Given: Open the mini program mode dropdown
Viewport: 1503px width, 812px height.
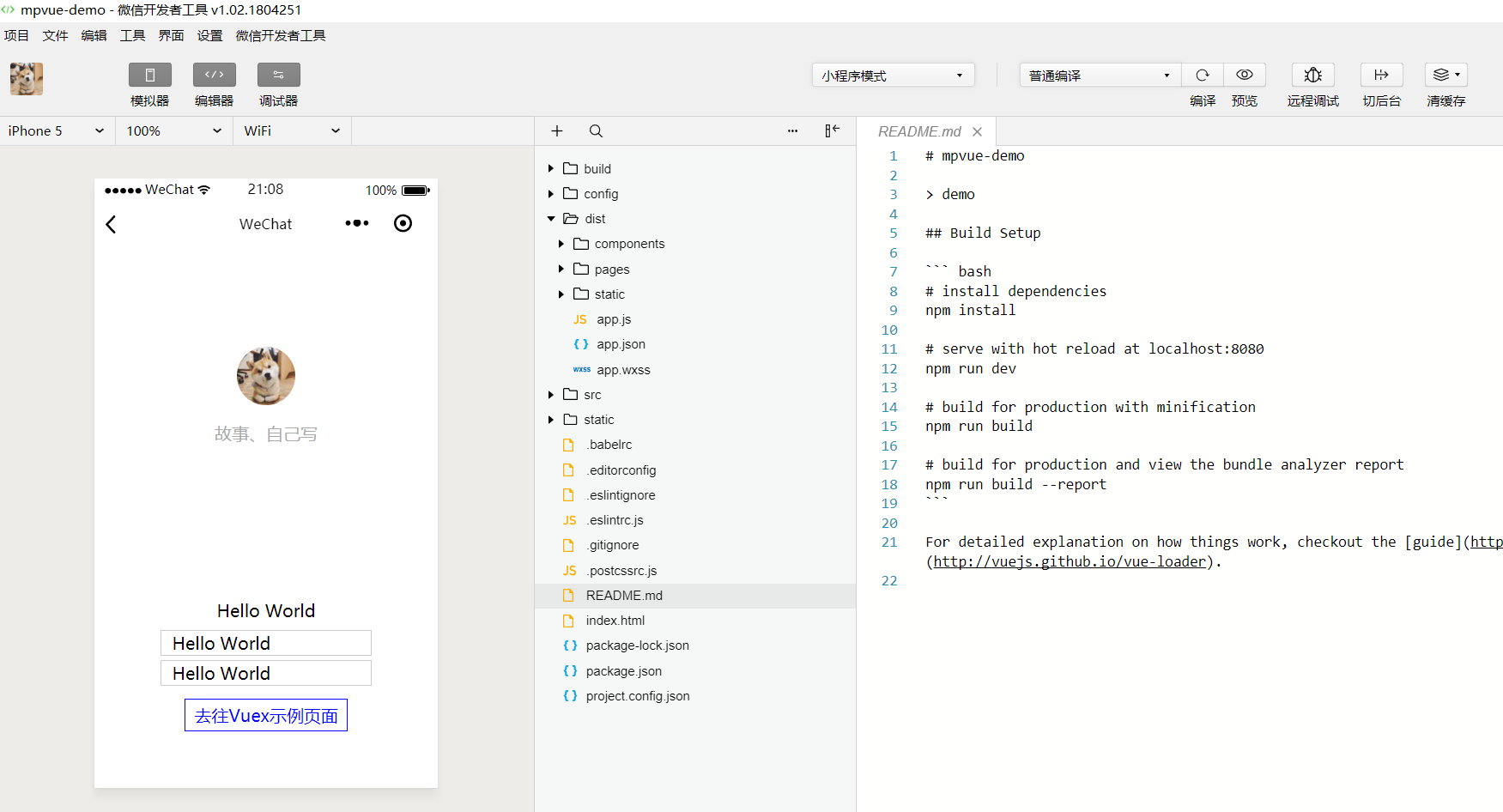Looking at the screenshot, I should click(893, 76).
